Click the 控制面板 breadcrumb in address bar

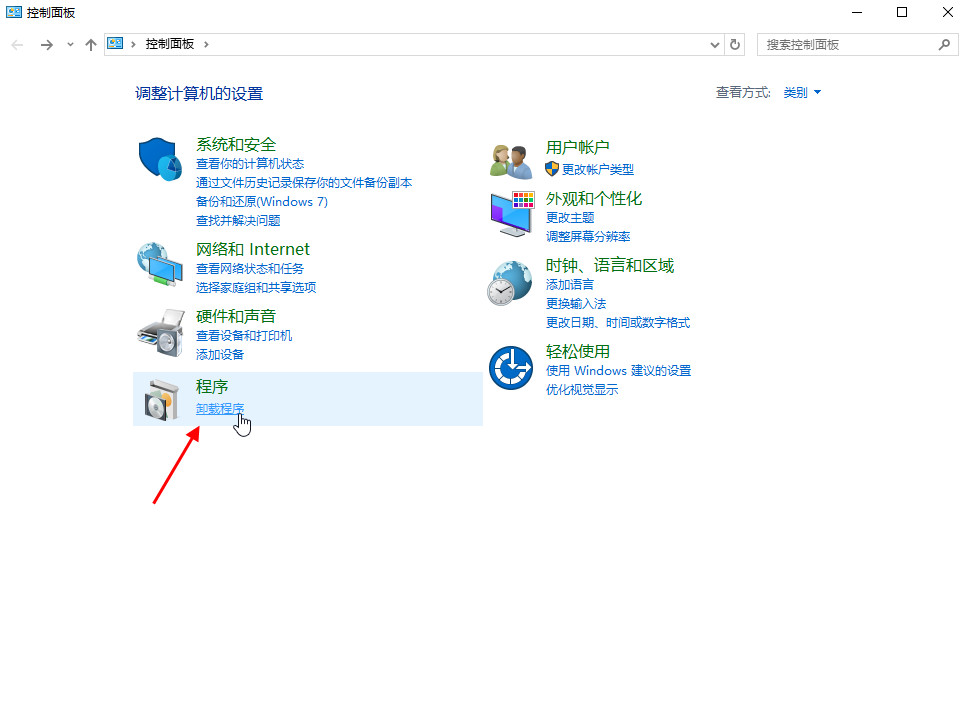coord(169,45)
